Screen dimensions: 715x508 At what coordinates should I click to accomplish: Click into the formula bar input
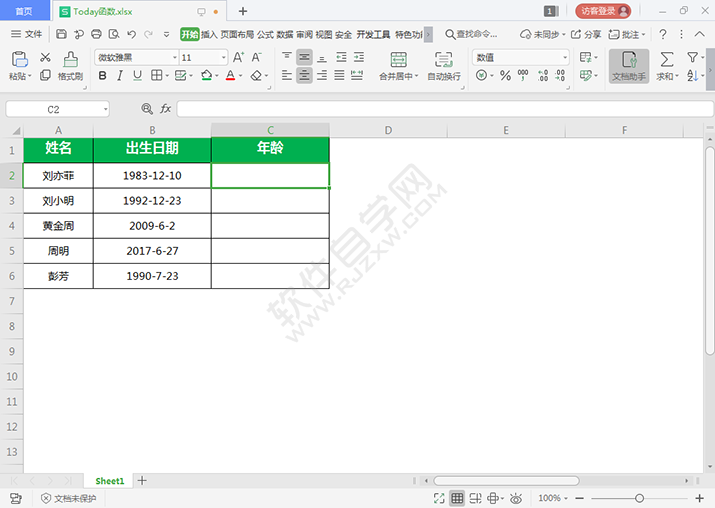pos(445,109)
